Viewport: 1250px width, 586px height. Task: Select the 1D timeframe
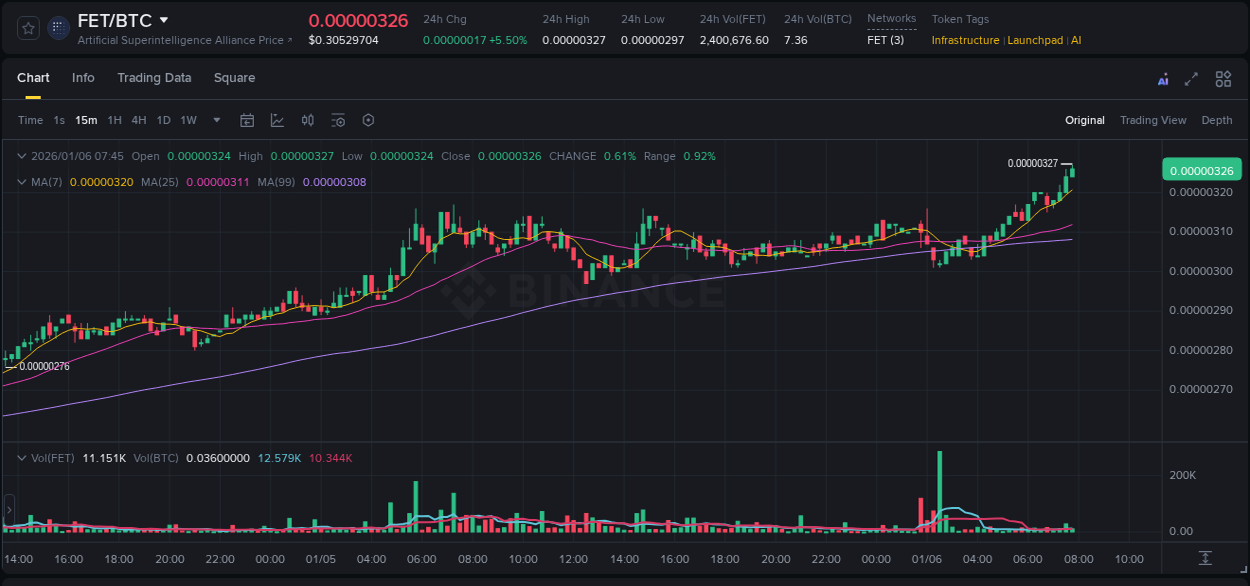point(163,119)
